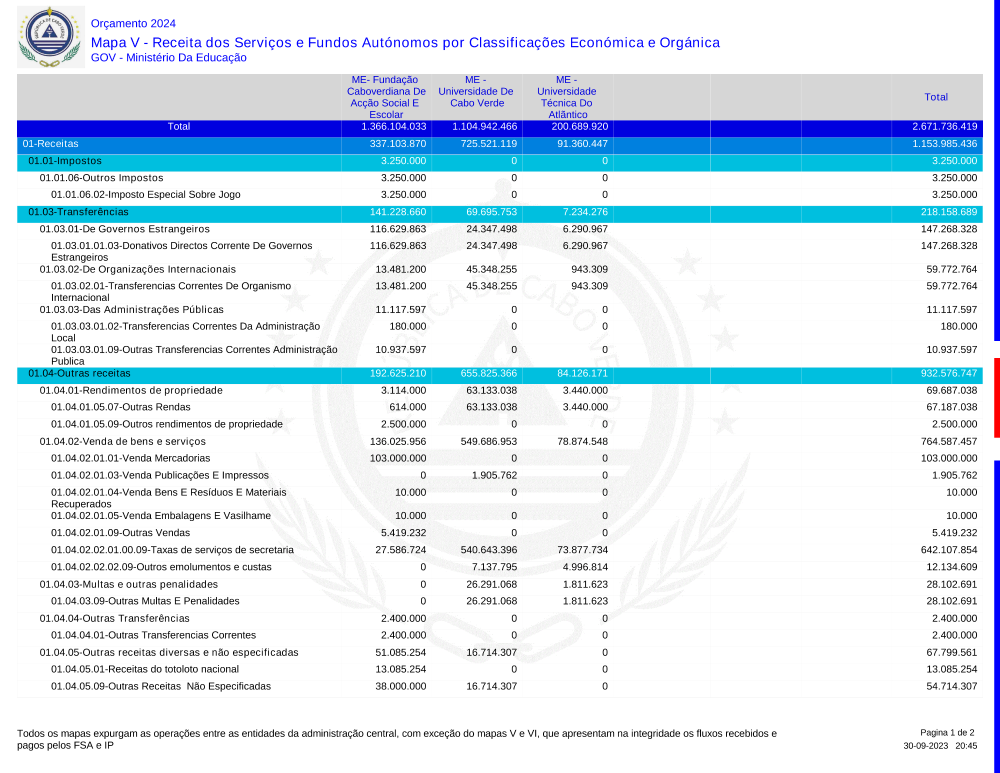The width and height of the screenshot is (1000, 773).
Task: Click the Universidade De Cabo Verde column header
Action: 476,91
